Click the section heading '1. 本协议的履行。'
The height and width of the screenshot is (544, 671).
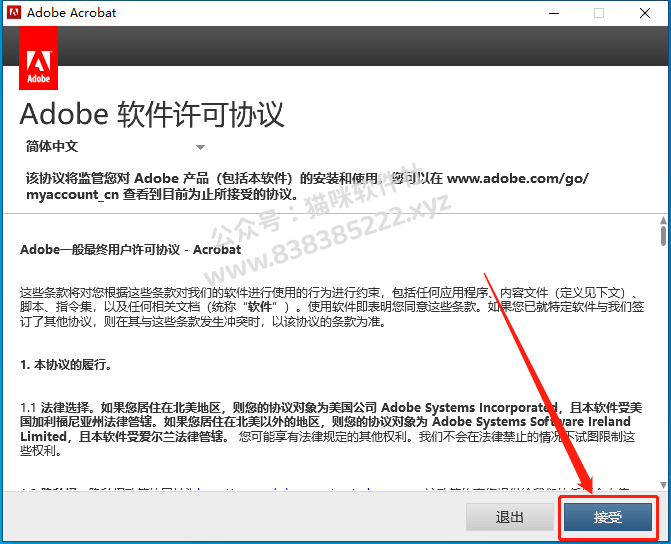coord(66,365)
